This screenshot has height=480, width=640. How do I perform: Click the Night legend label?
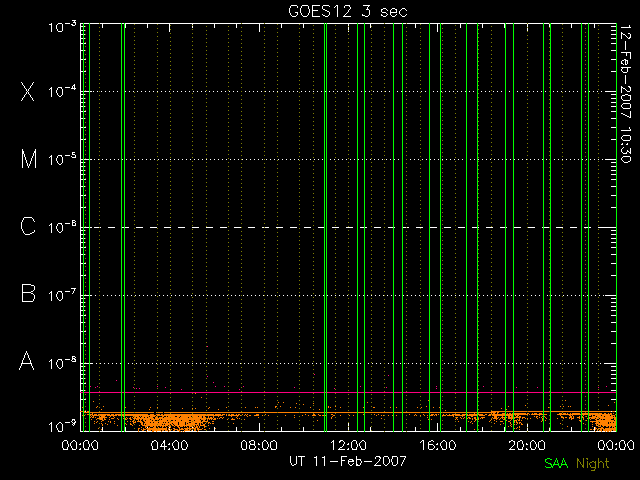(593, 464)
